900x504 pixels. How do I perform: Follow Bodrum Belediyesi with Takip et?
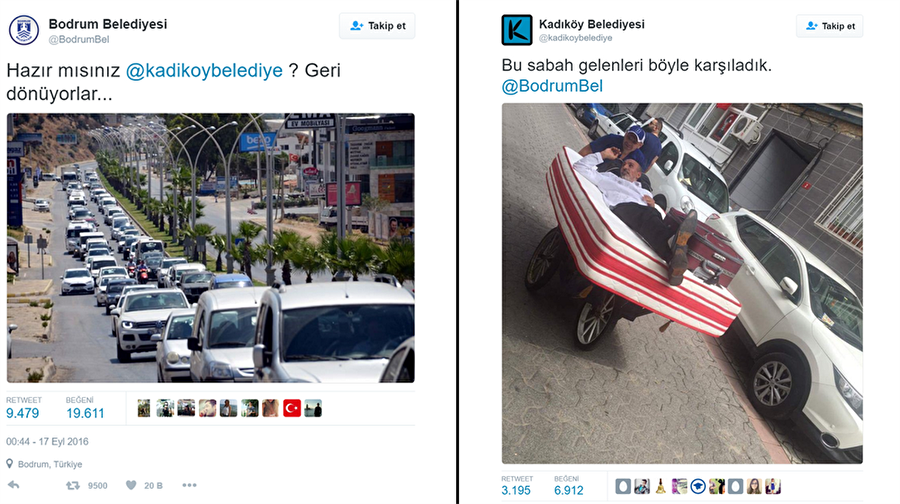tap(377, 26)
